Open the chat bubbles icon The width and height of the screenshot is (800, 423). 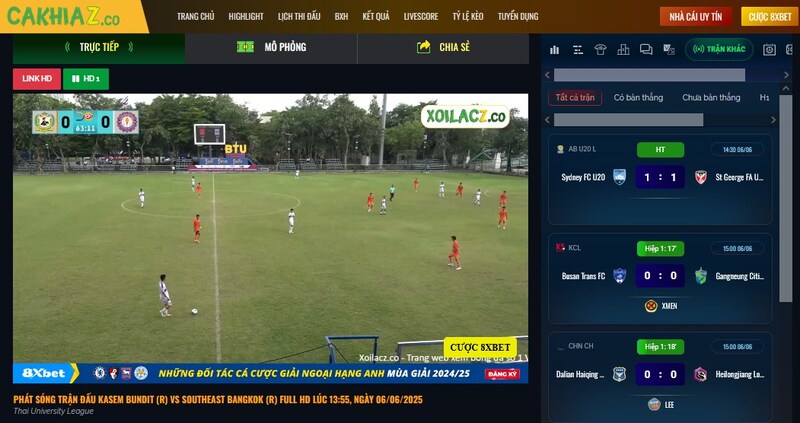click(646, 49)
